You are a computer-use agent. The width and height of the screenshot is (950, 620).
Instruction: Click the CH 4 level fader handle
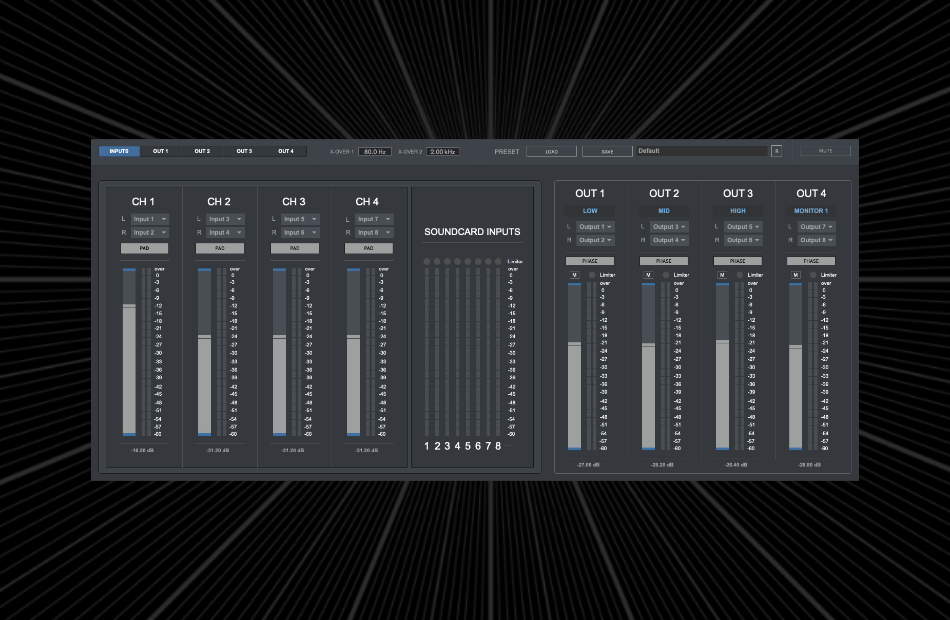tap(353, 336)
